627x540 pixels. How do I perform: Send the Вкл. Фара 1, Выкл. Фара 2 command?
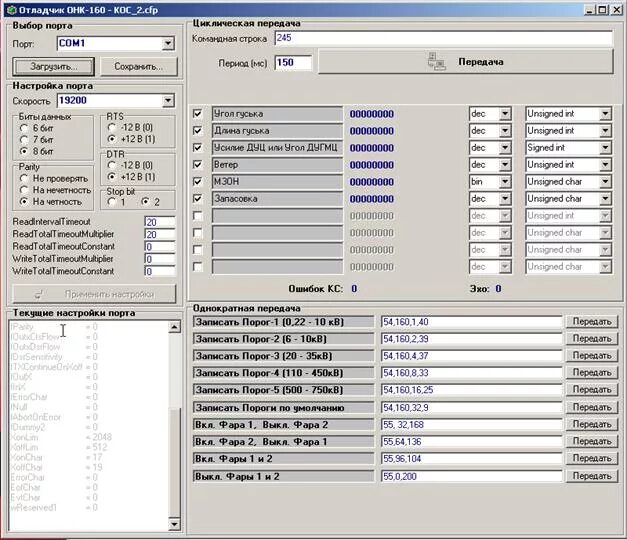tap(591, 424)
